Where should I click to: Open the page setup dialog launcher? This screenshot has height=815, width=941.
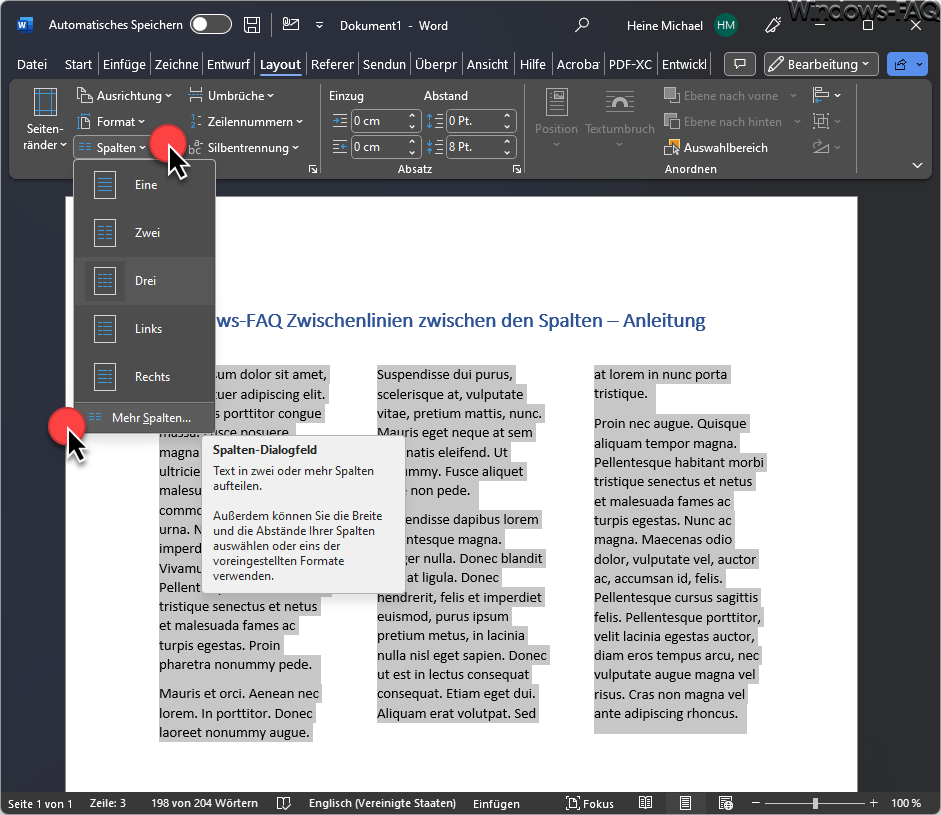[x=313, y=169]
